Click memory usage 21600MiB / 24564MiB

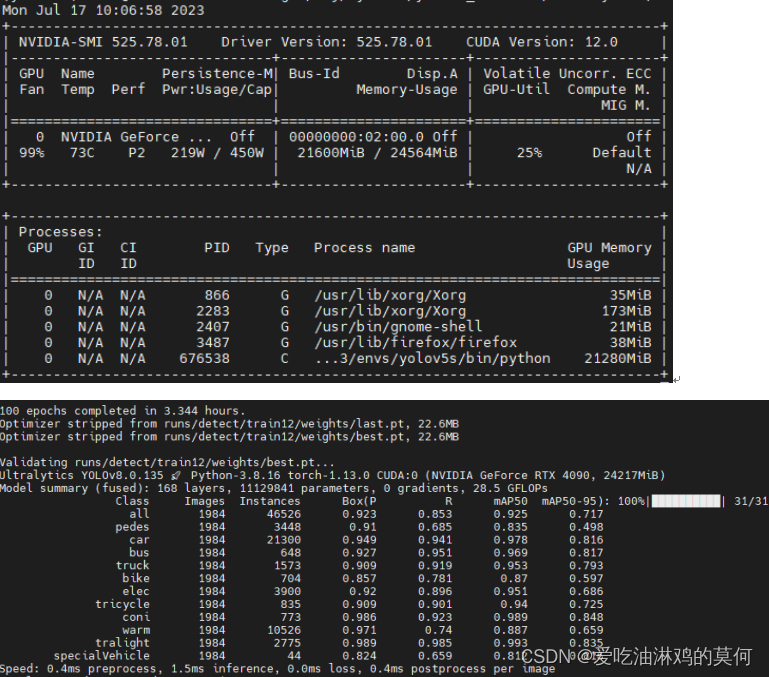[x=377, y=153]
